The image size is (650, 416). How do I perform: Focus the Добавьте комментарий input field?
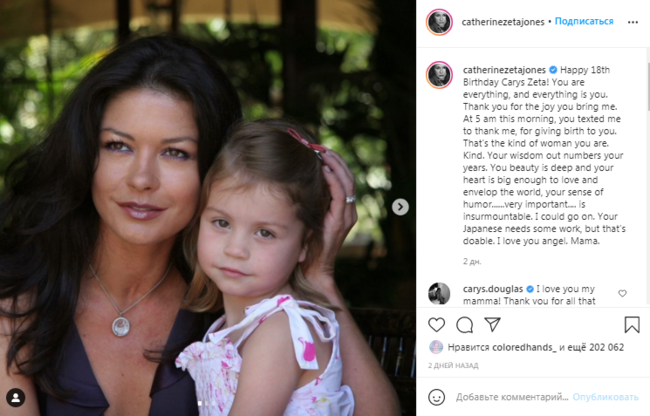(512, 397)
